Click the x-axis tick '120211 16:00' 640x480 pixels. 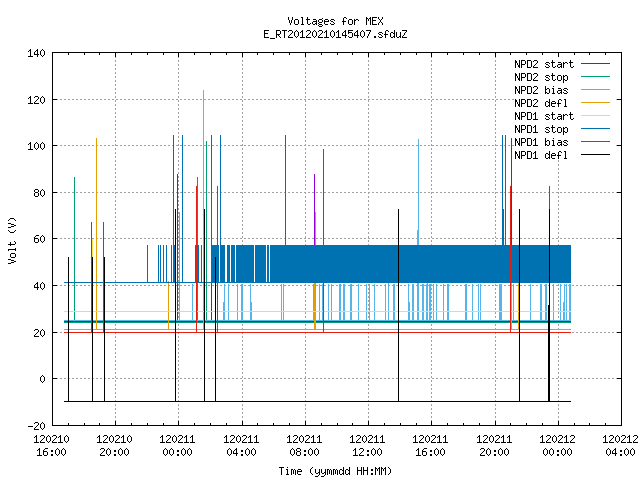tap(430, 446)
